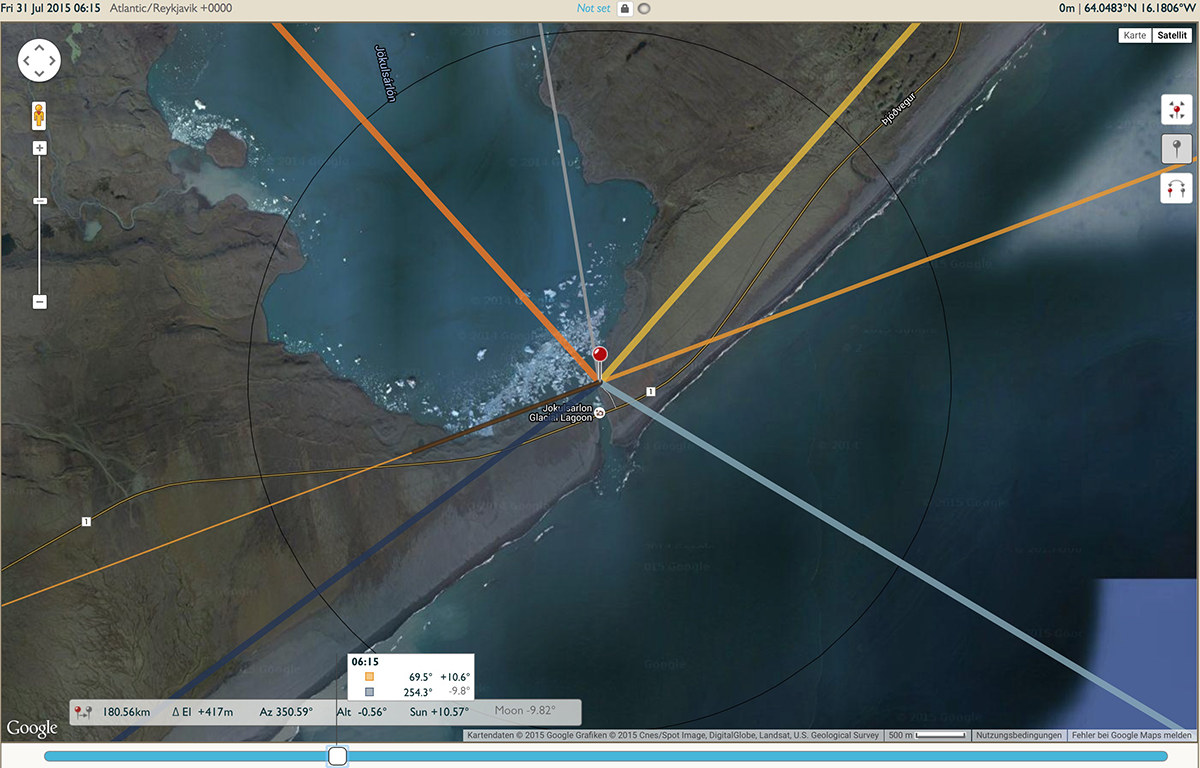Click the orange sun swatch in the 06:15 tooltip
Screen dimensions: 1200x768
tap(369, 677)
